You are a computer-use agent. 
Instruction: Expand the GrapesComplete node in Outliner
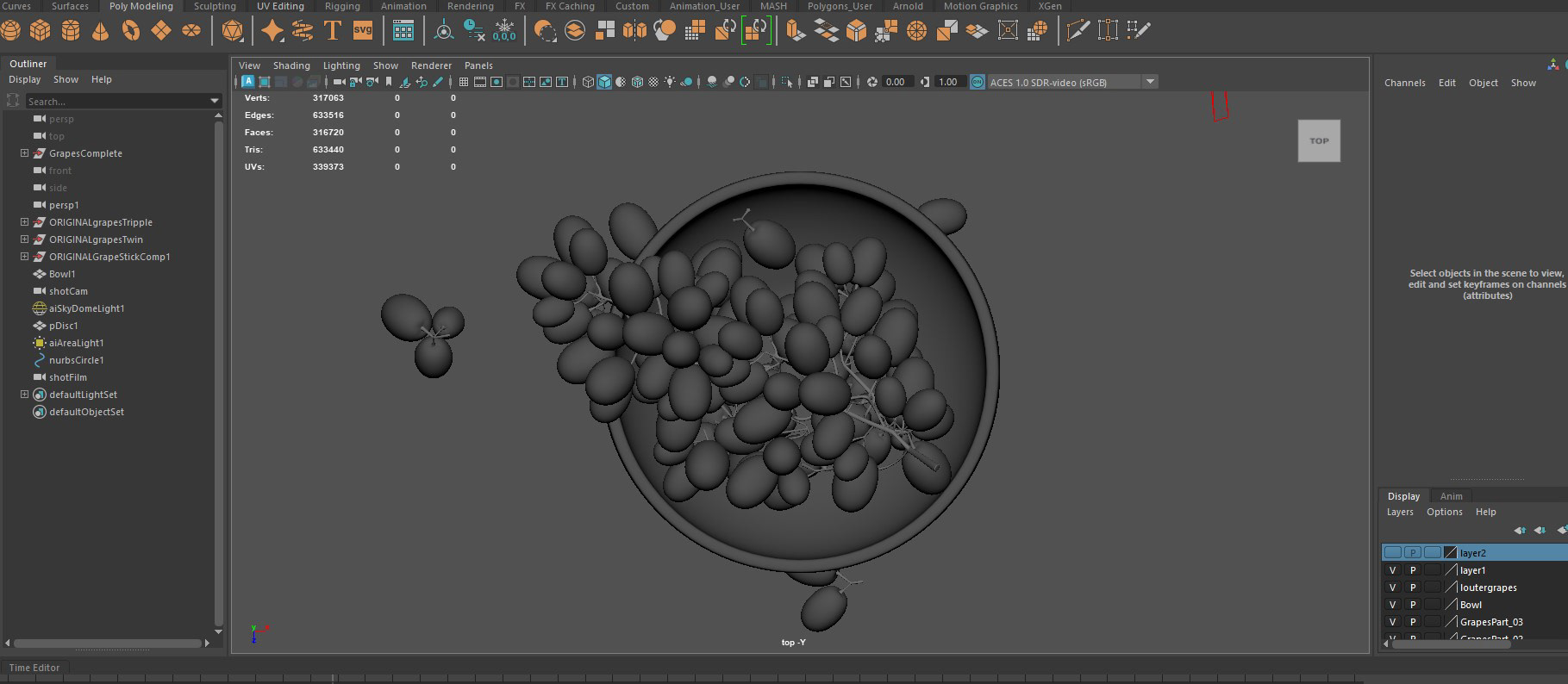(25, 153)
